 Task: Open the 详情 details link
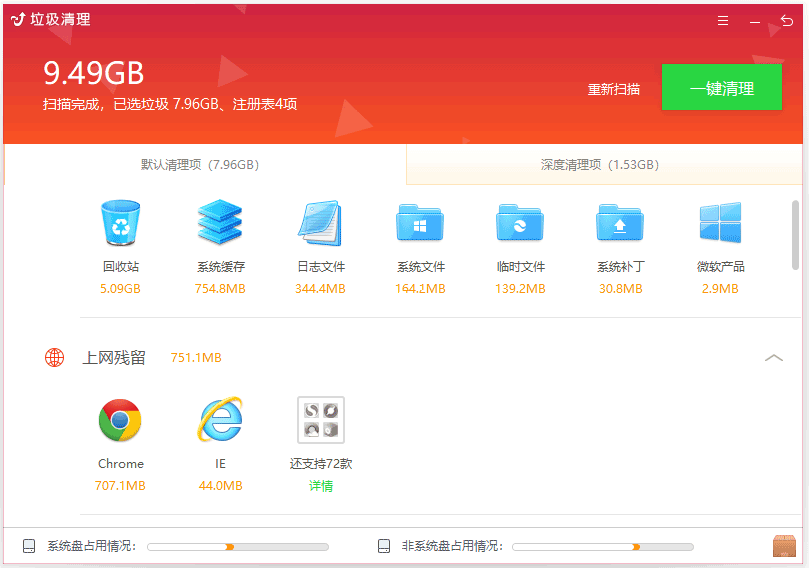321,485
